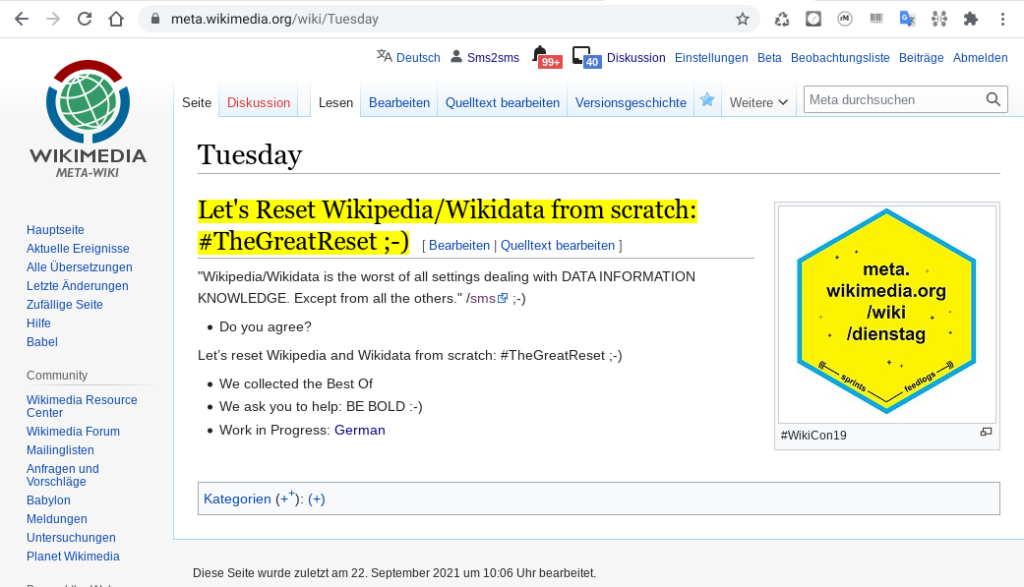The image size is (1024, 587).
Task: Toggle the watch star next to Weitere
Action: point(708,100)
